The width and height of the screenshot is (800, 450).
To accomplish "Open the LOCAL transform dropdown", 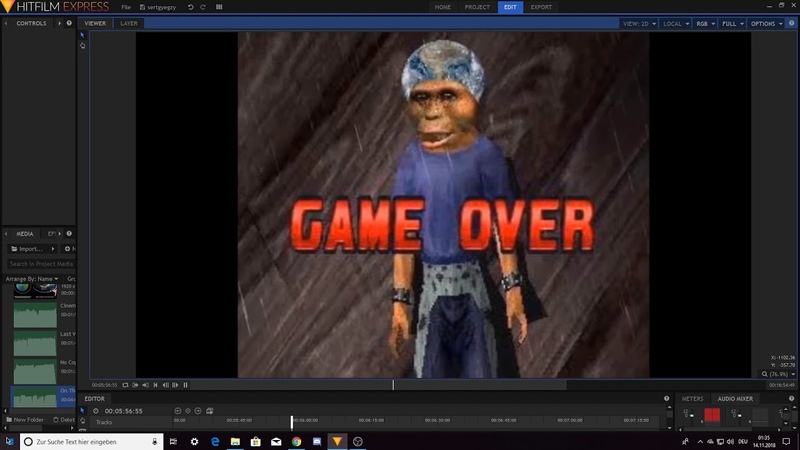I will (676, 23).
